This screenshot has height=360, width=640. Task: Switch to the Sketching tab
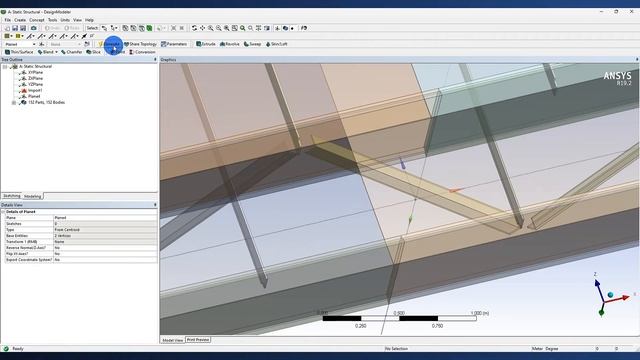[11, 196]
